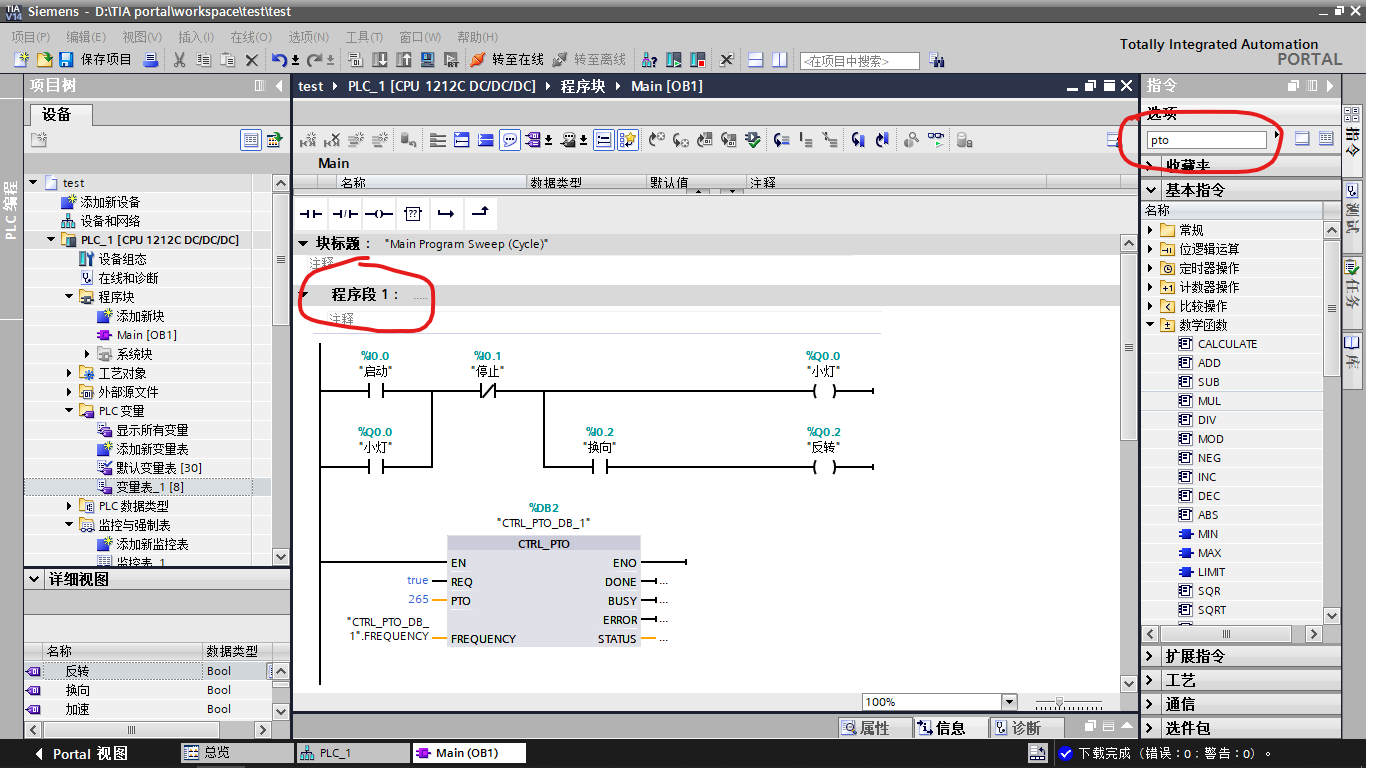Click the download to device icon

[380, 60]
